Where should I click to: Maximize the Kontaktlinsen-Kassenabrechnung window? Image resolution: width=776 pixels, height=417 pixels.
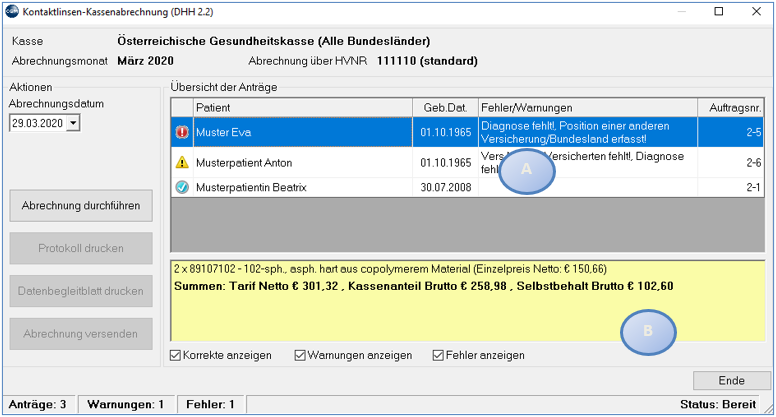(x=719, y=11)
